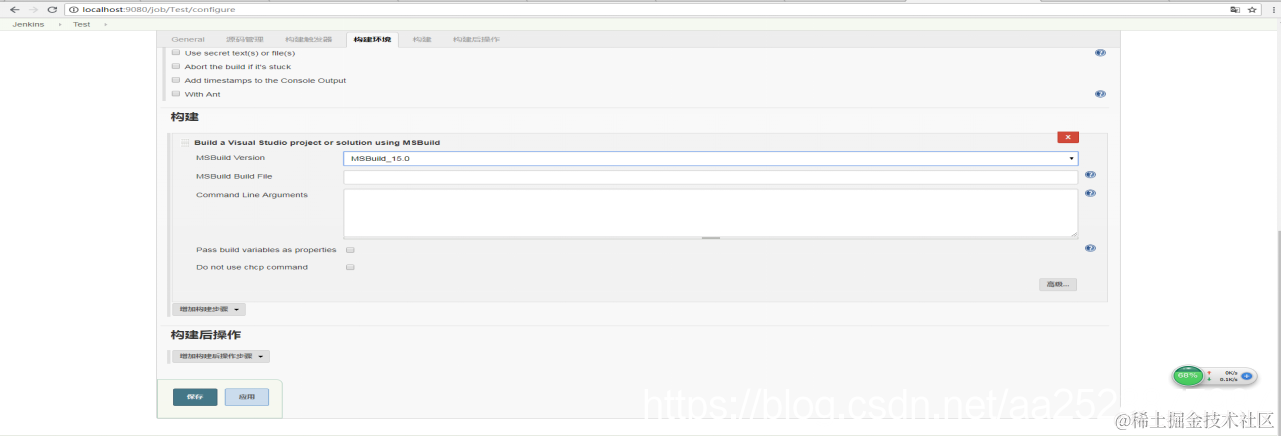Check Abort the build if it's stuck
1281x437 pixels.
176,66
